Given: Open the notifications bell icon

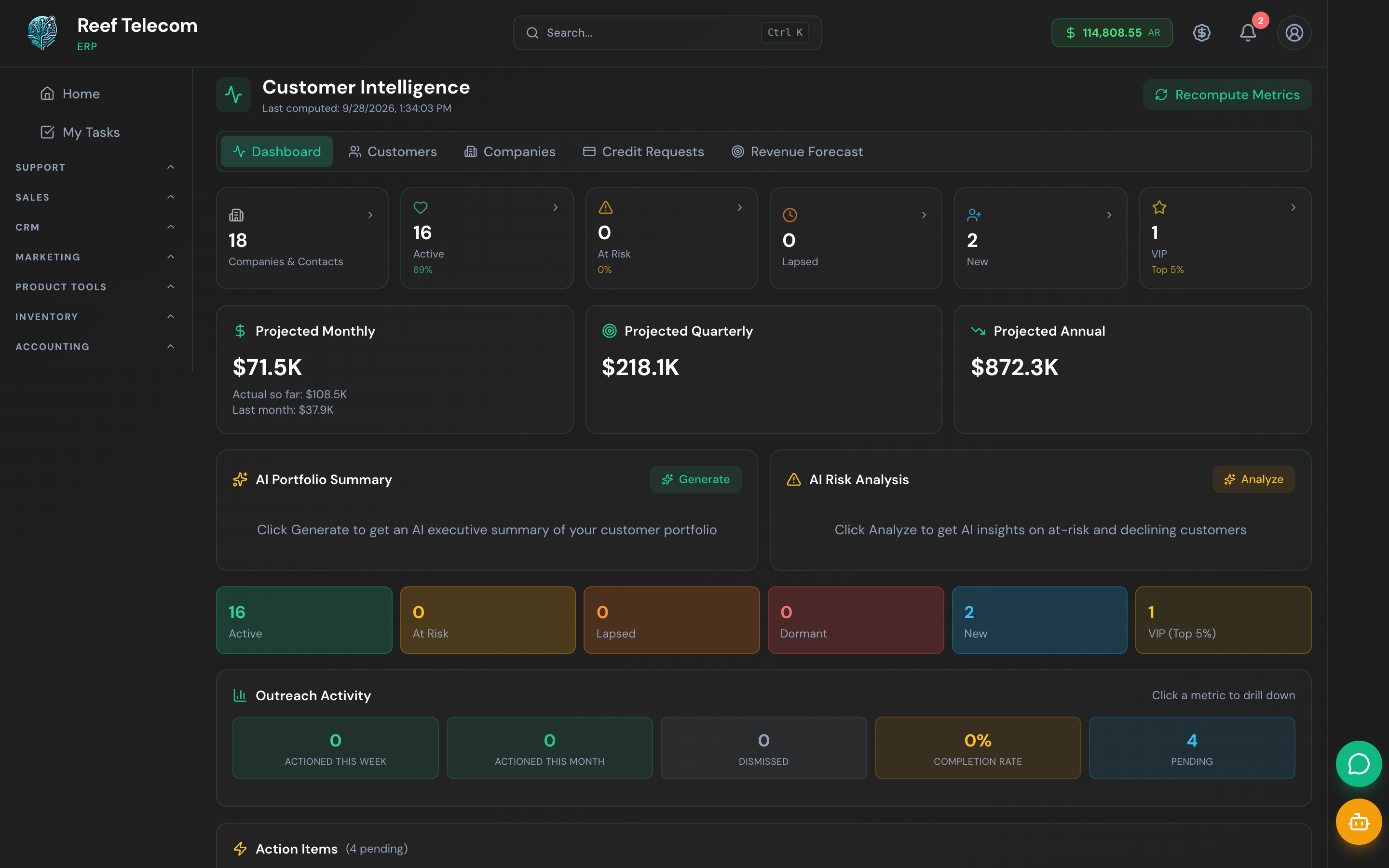Looking at the screenshot, I should click(1248, 33).
